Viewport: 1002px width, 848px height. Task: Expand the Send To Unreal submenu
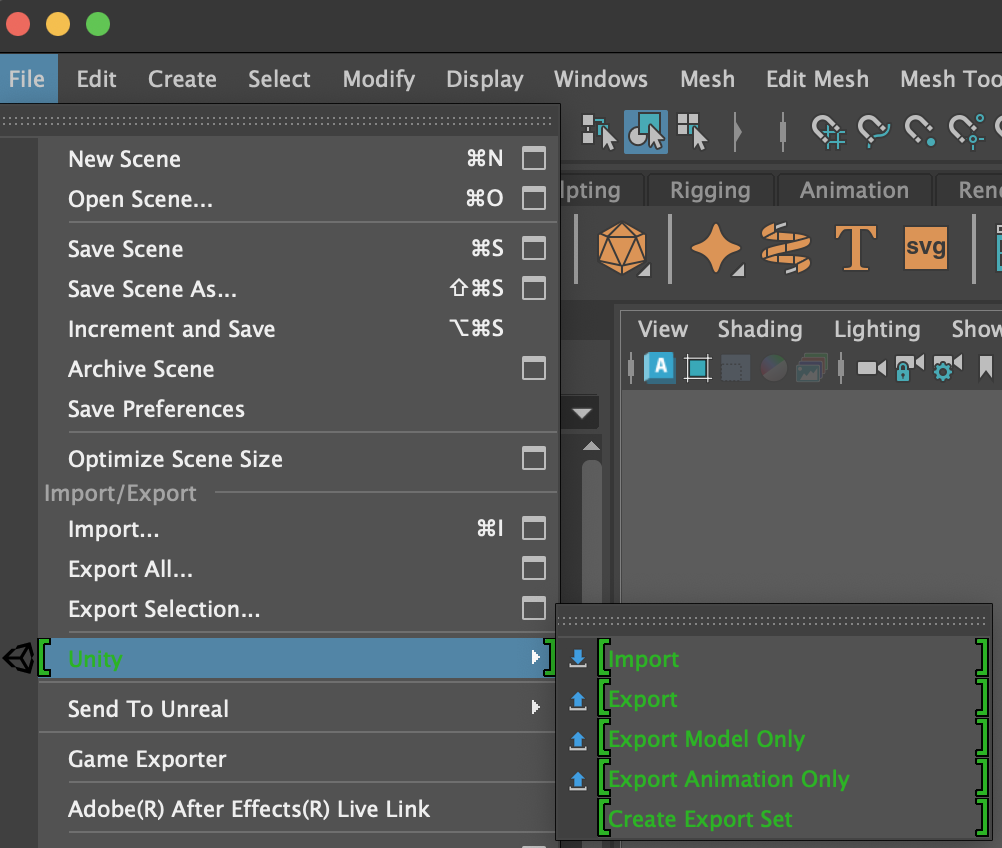pyautogui.click(x=148, y=709)
